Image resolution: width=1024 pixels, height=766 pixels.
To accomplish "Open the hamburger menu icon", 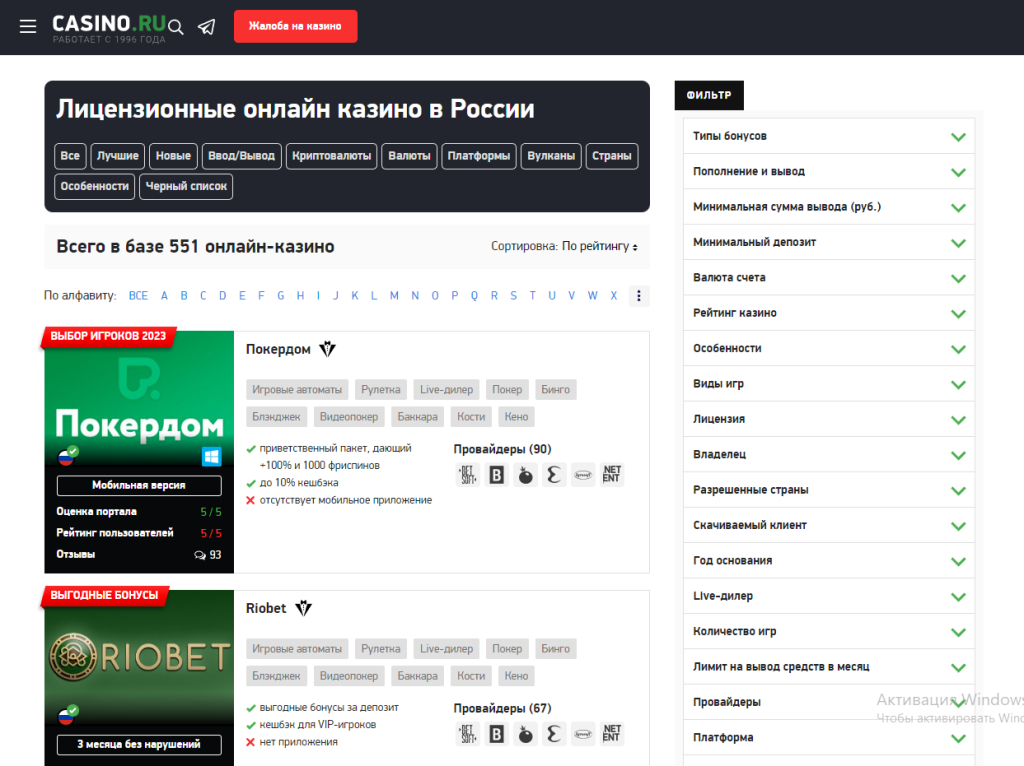I will (x=27, y=26).
